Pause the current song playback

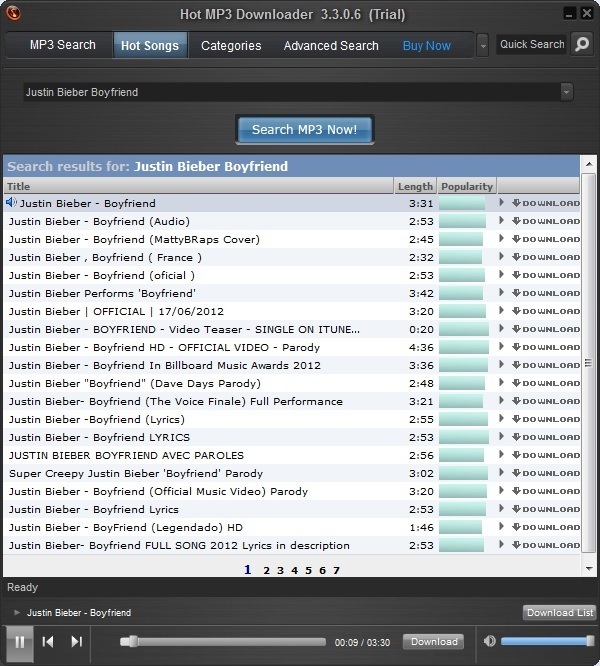(20, 642)
